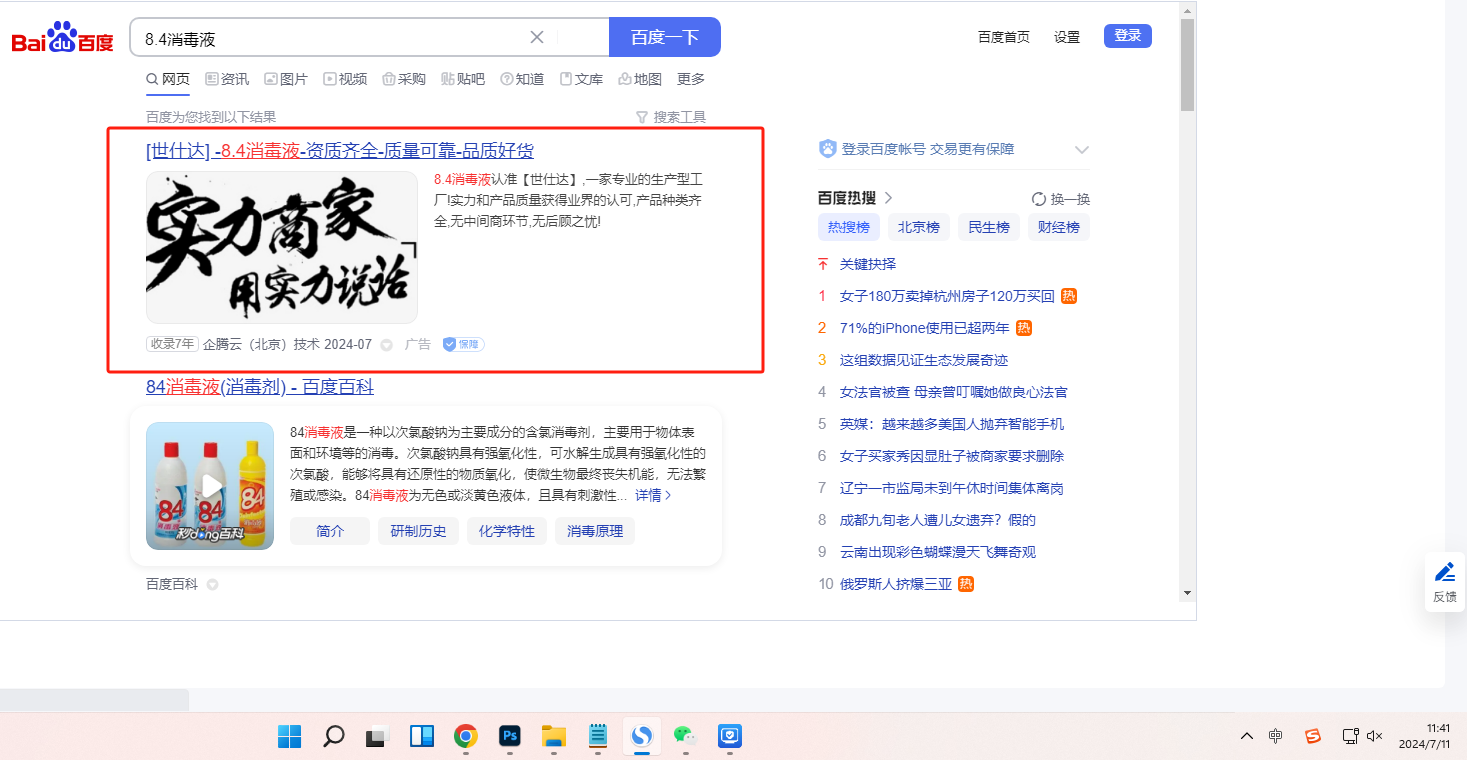This screenshot has height=760, width=1467.
Task: Clear the search box with the X icon
Action: (537, 37)
